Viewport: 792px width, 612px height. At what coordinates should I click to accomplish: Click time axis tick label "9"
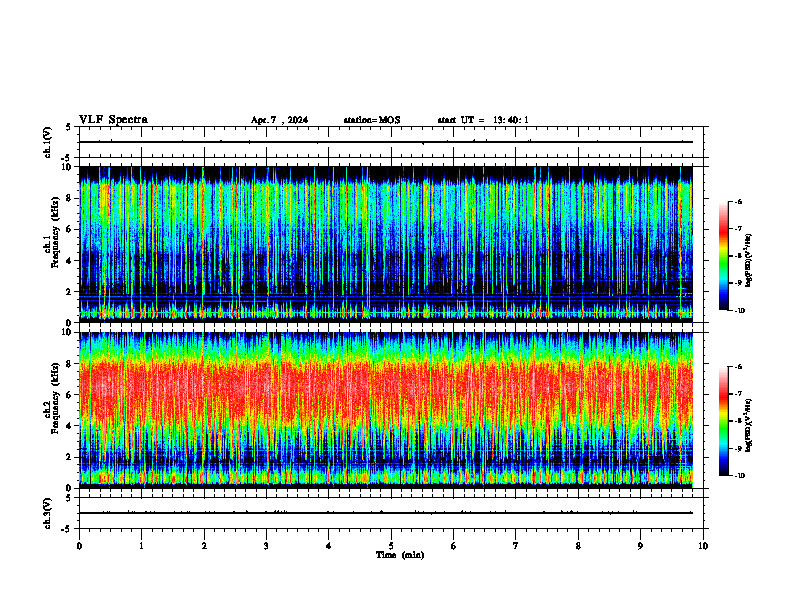click(640, 546)
